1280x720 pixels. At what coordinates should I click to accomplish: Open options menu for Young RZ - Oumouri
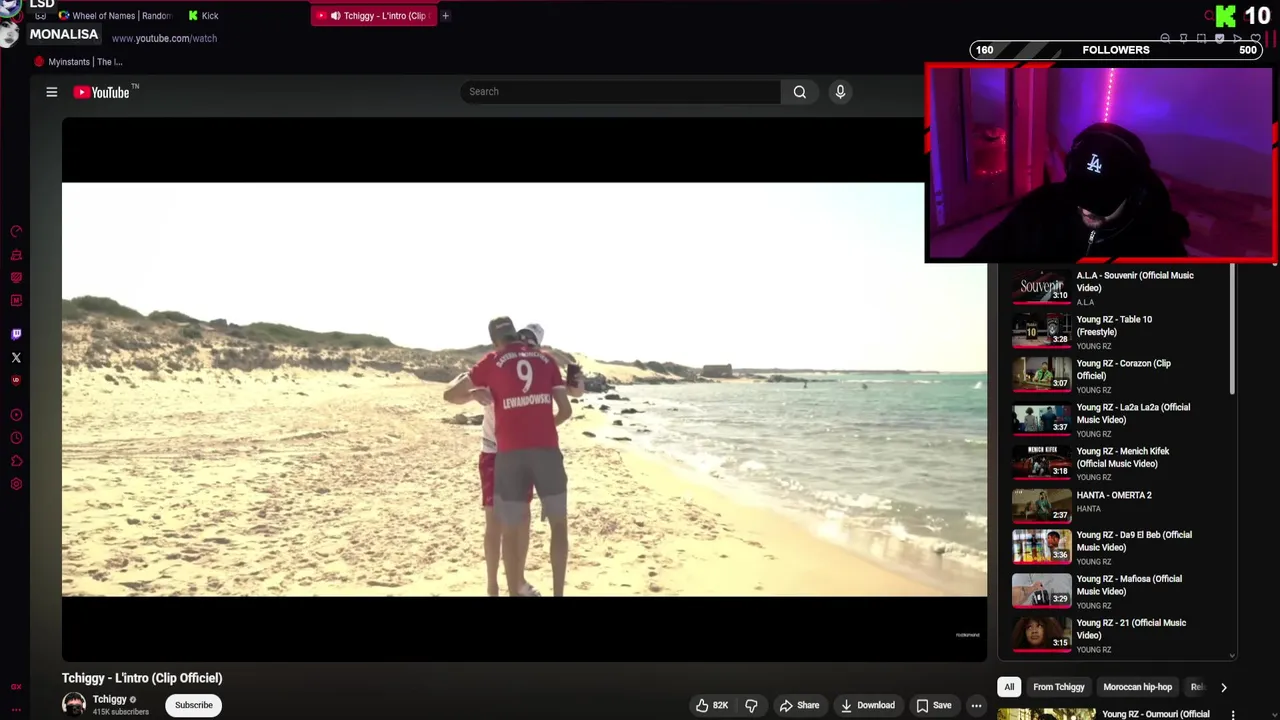click(1233, 714)
